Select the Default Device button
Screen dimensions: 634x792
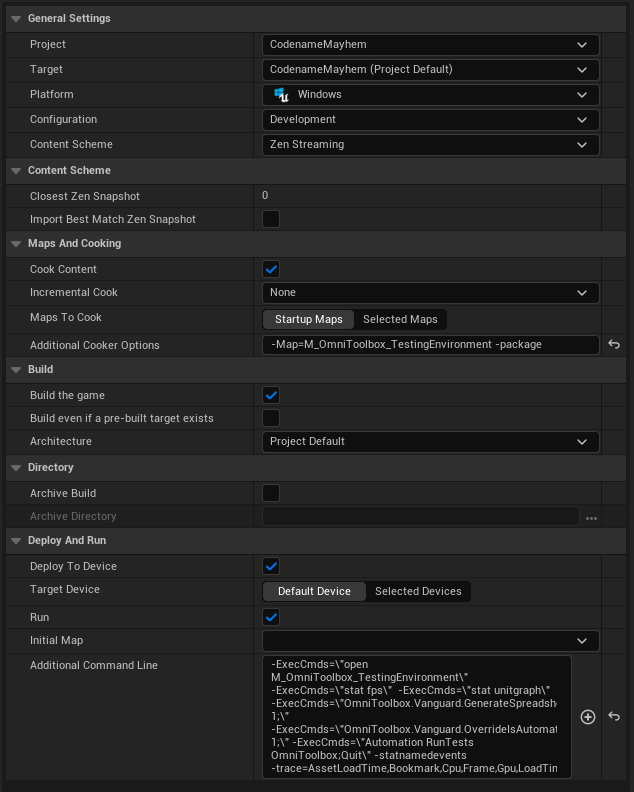[314, 591]
